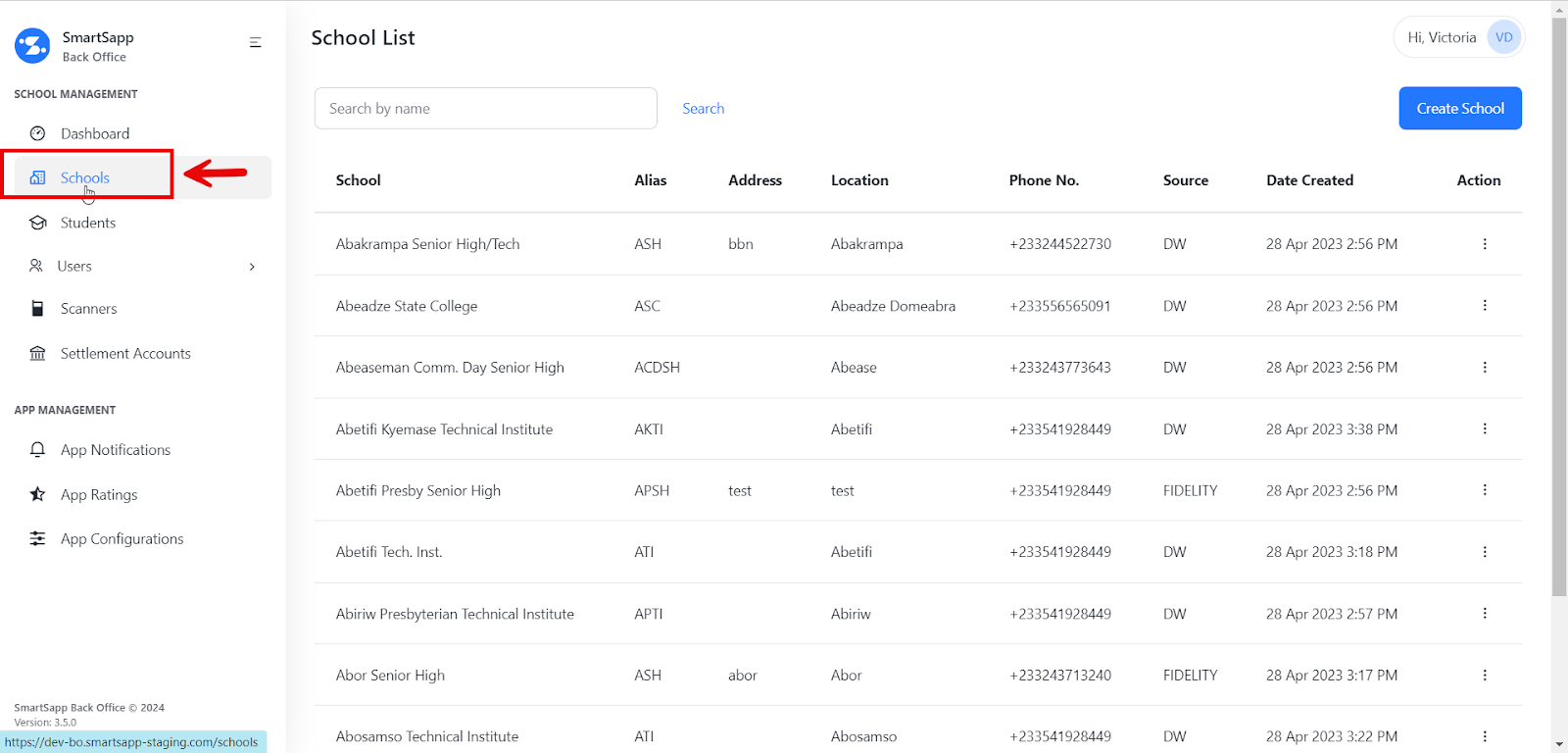The height and width of the screenshot is (753, 1568).
Task: Click the page vertical scrollbar
Action: tap(1559, 306)
